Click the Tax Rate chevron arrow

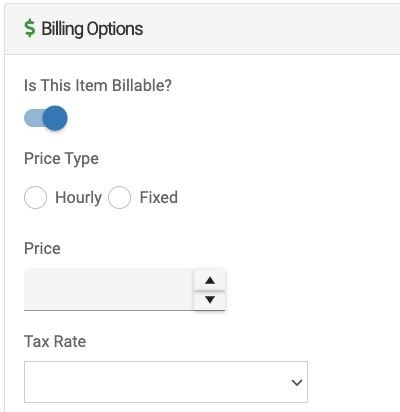tap(296, 382)
